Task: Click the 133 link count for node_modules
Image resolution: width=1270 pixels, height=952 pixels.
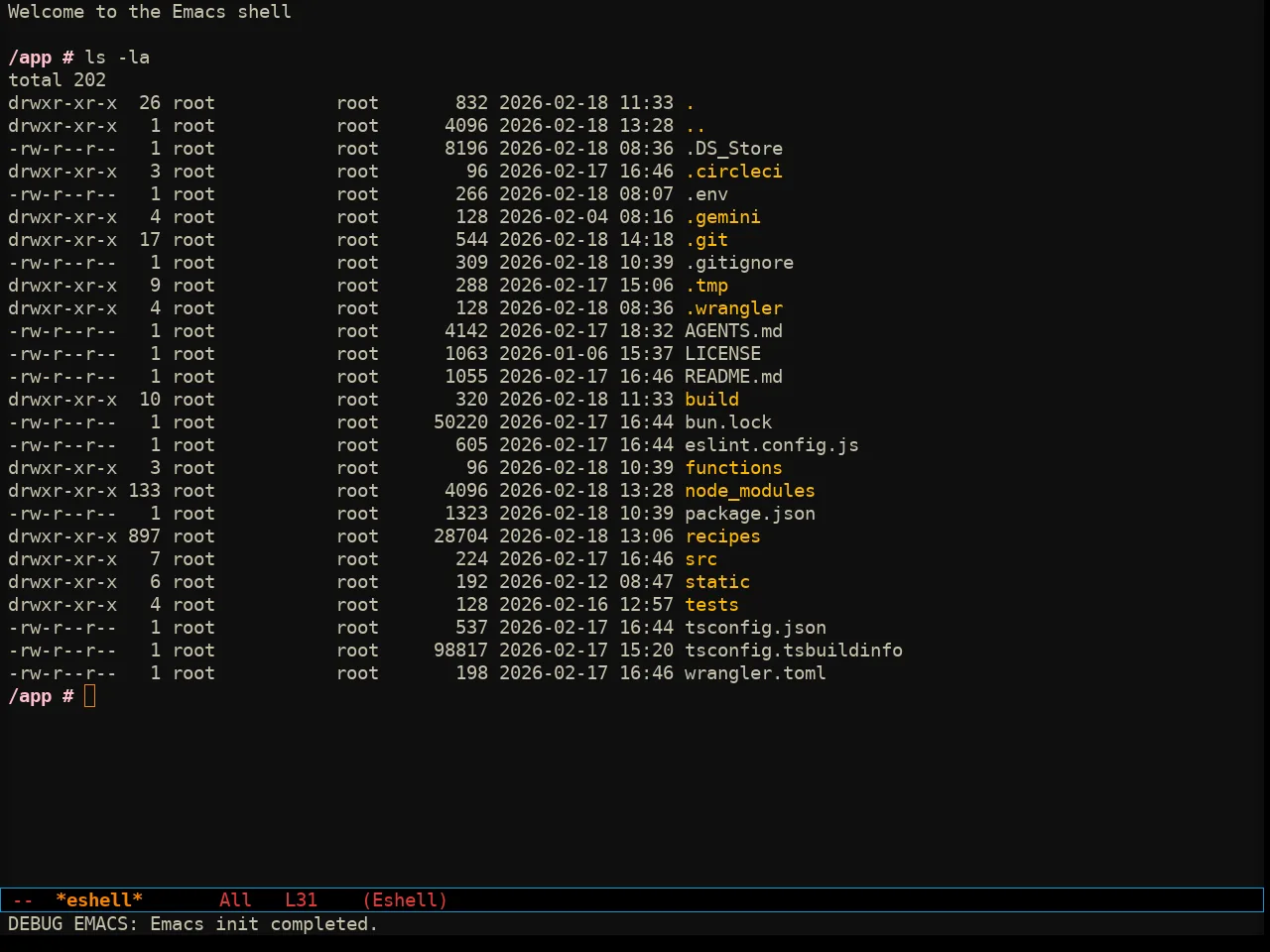Action: click(144, 491)
